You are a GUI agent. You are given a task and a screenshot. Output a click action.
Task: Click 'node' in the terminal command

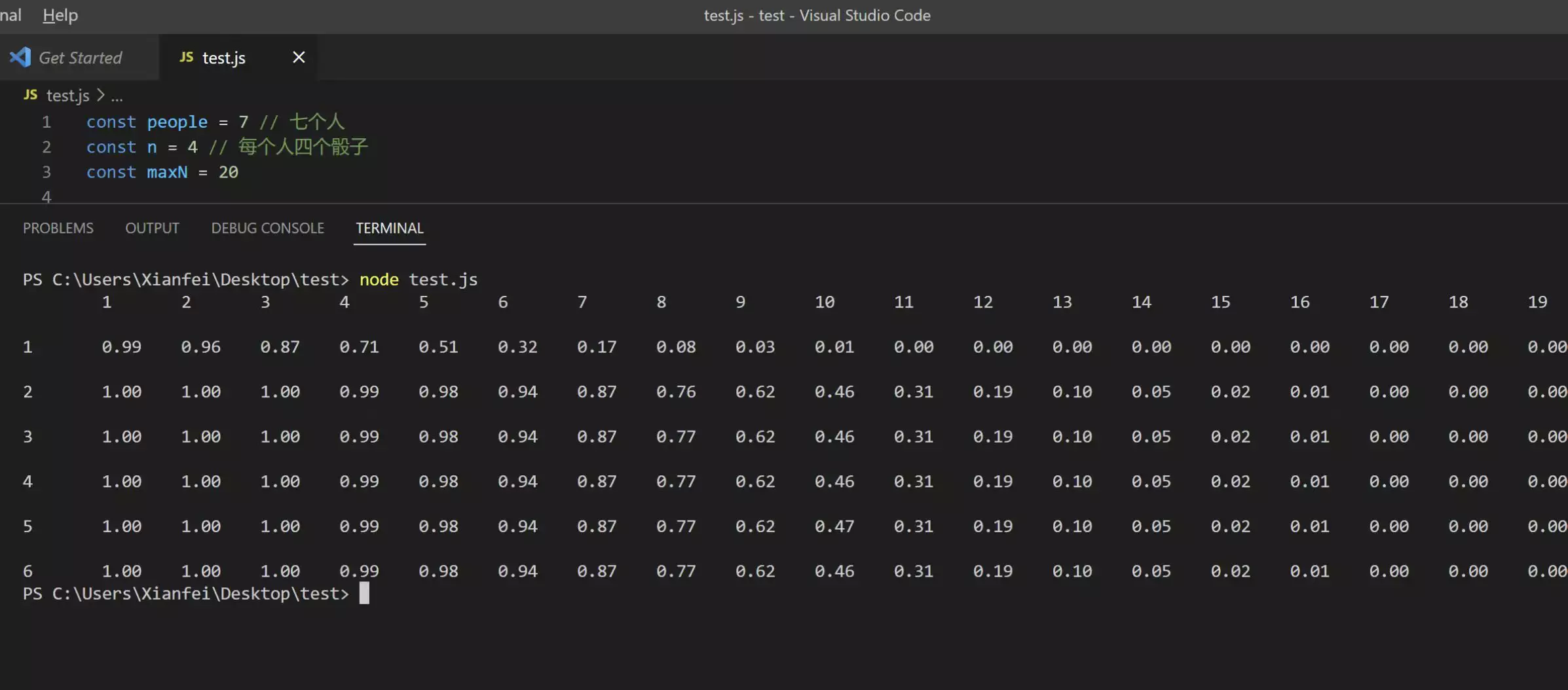click(x=379, y=280)
